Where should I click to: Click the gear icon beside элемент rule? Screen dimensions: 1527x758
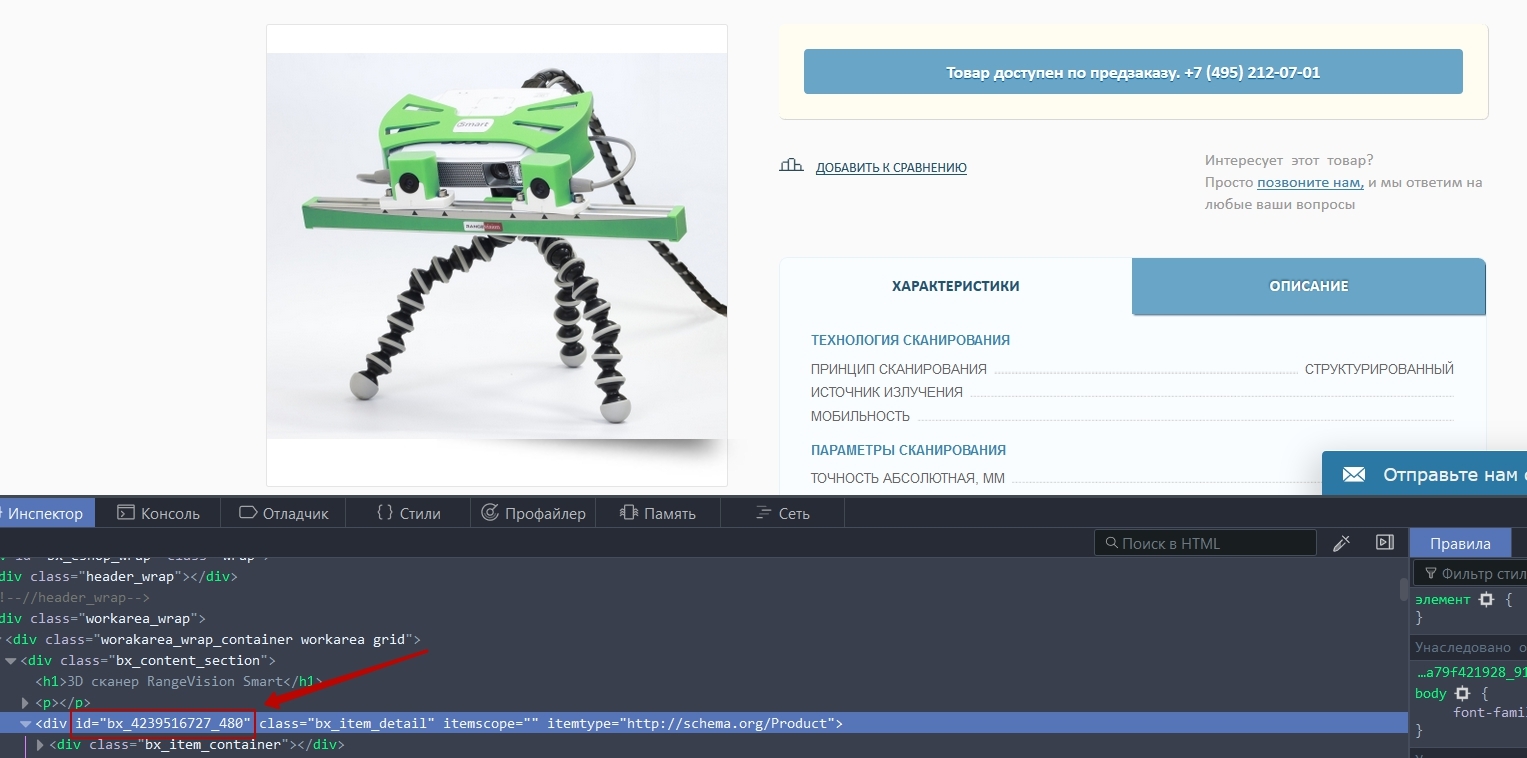click(x=1486, y=599)
